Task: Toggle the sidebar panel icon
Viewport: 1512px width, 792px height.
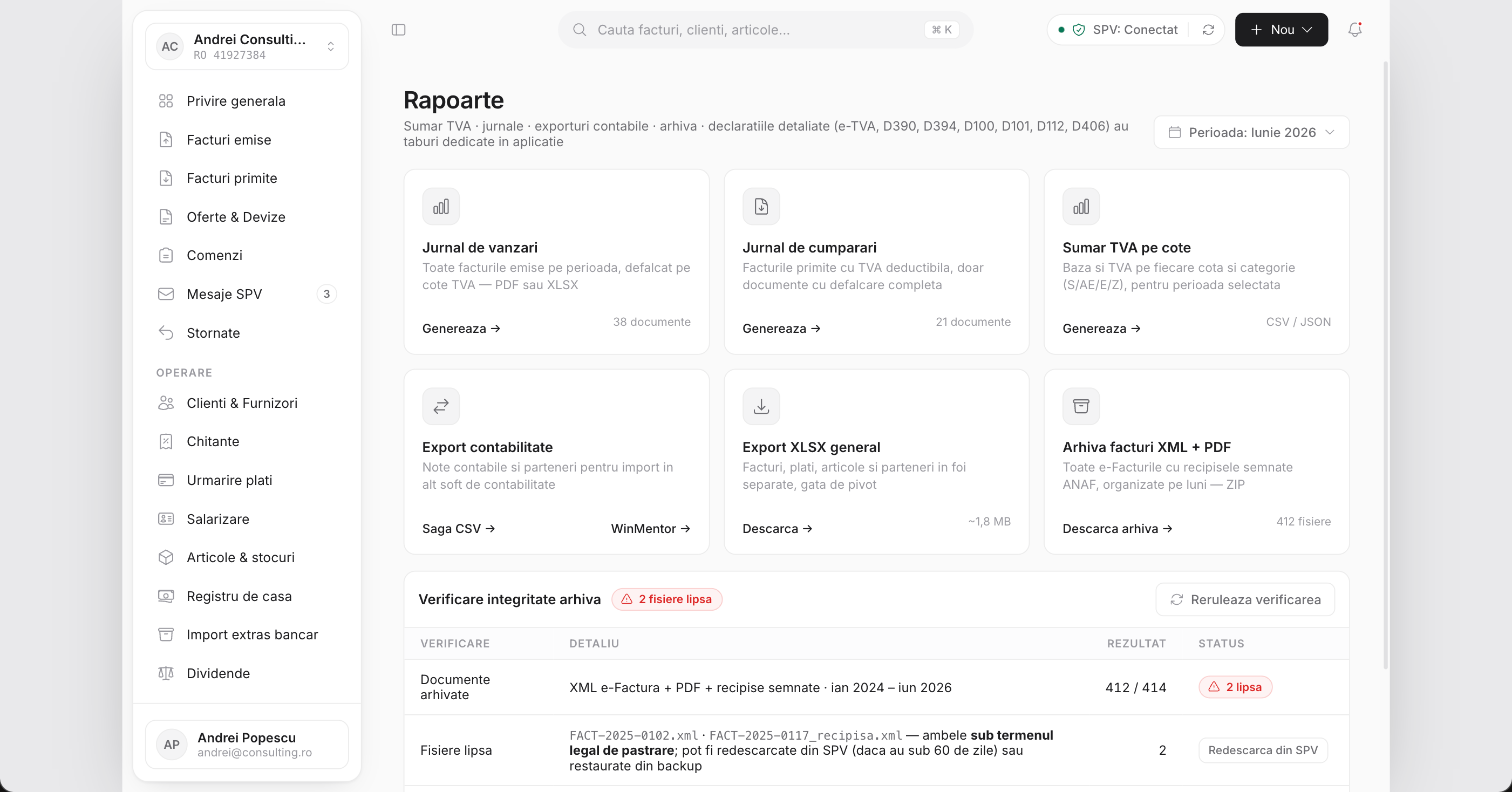Action: tap(399, 30)
